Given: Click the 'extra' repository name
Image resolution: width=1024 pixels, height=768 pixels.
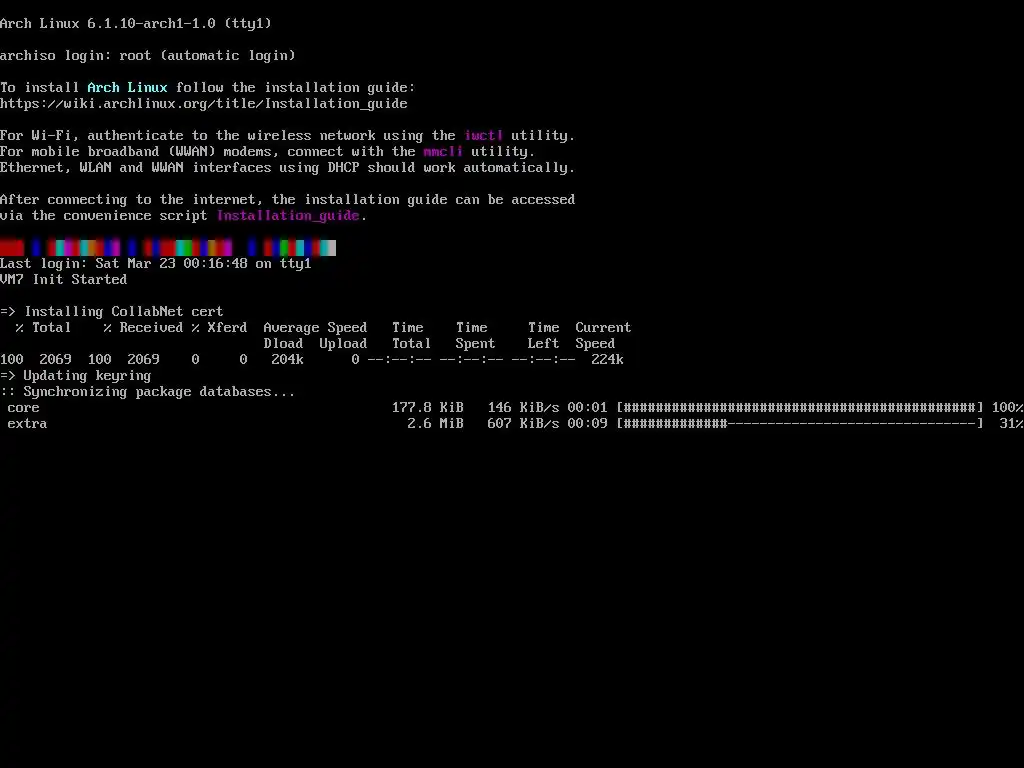Looking at the screenshot, I should (27, 424).
